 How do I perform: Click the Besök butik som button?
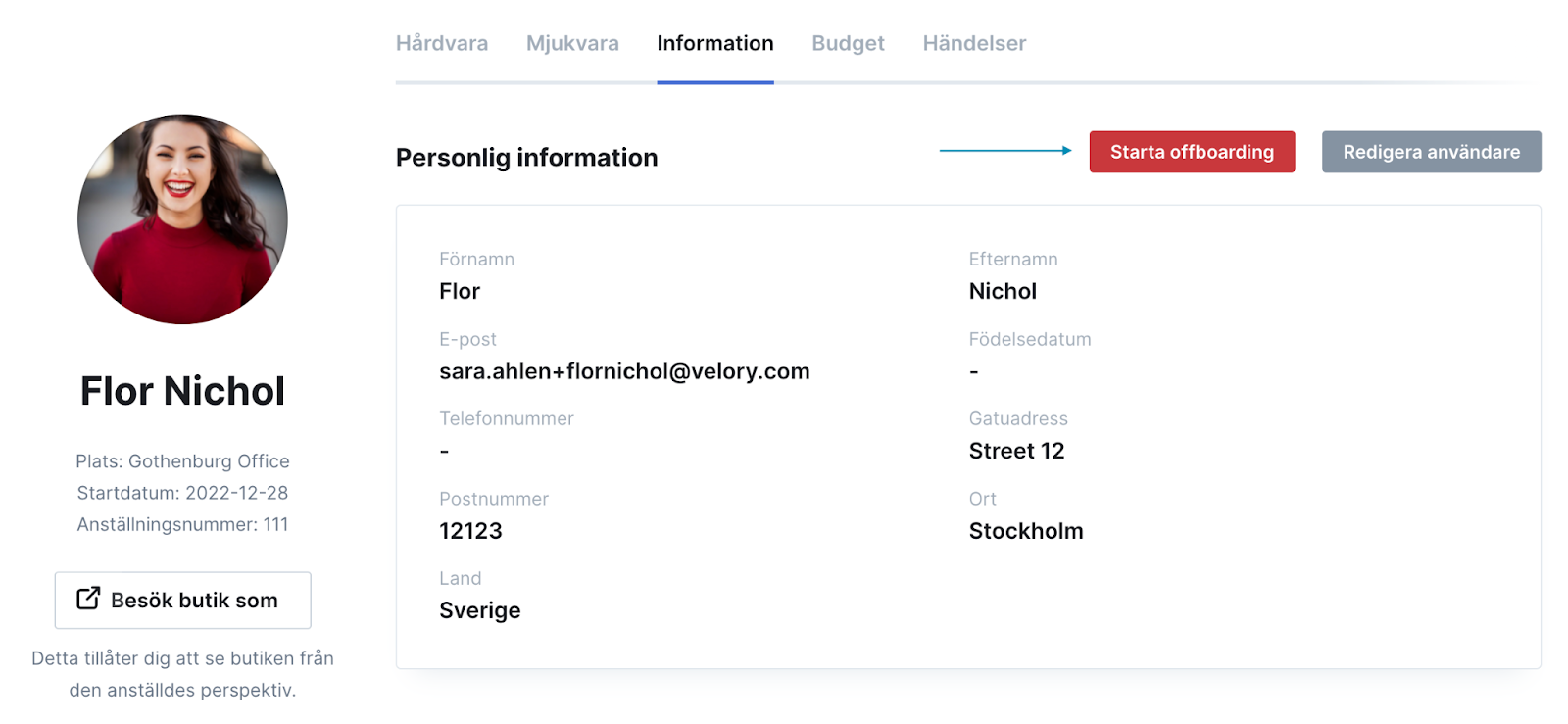183,600
